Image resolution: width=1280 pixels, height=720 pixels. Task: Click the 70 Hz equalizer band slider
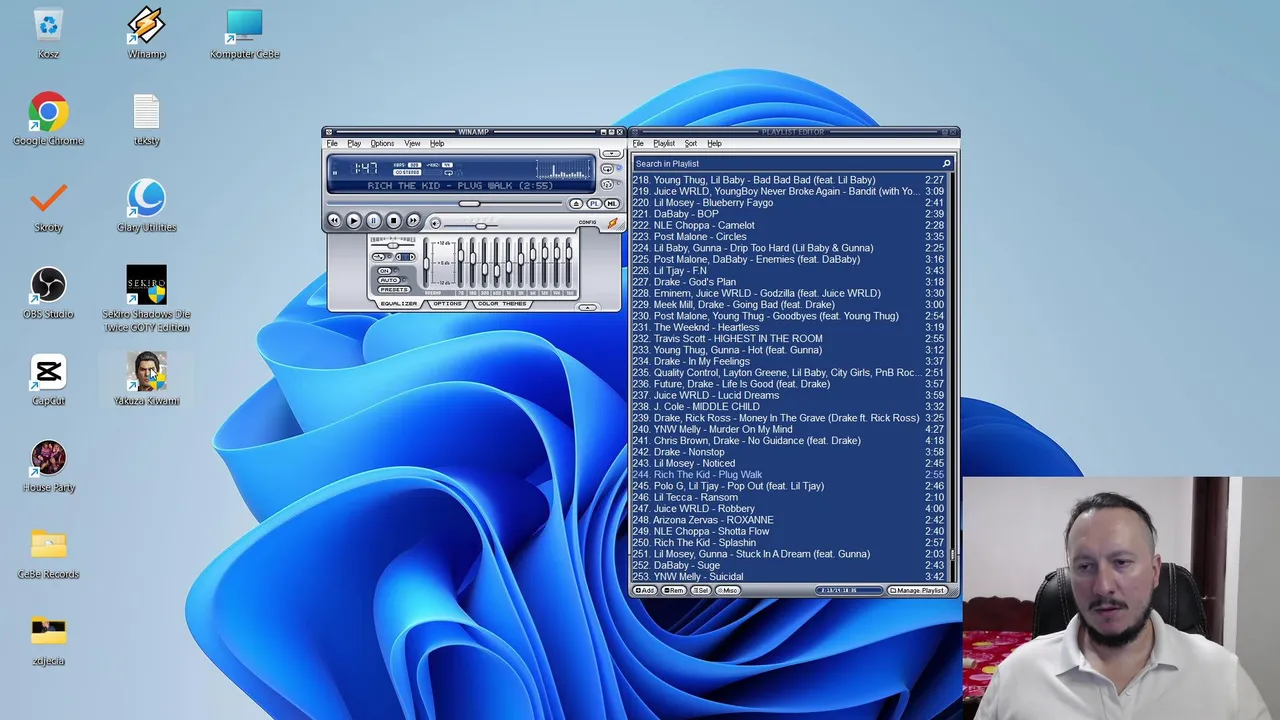(x=461, y=263)
